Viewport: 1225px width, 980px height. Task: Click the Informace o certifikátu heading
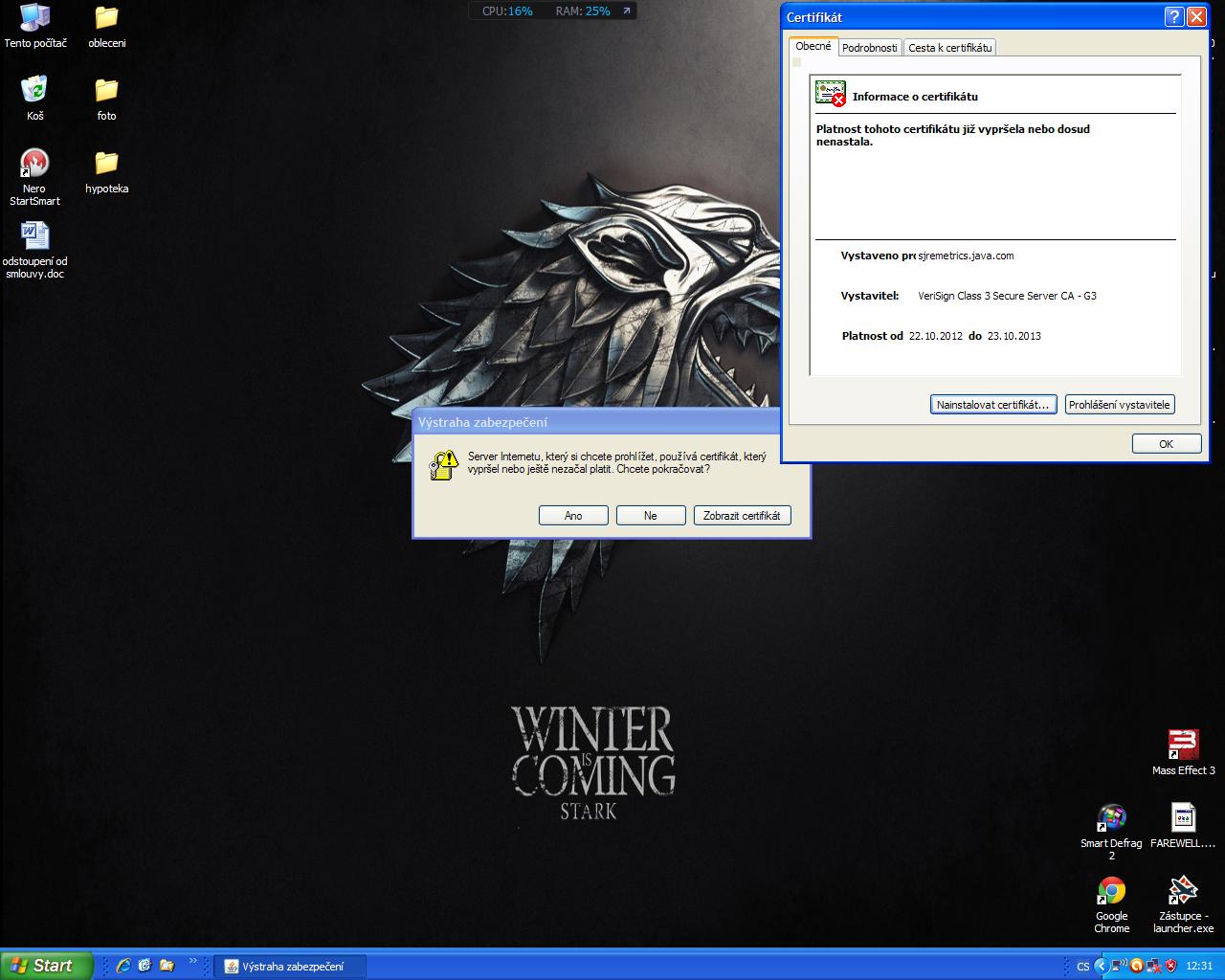pos(915,97)
